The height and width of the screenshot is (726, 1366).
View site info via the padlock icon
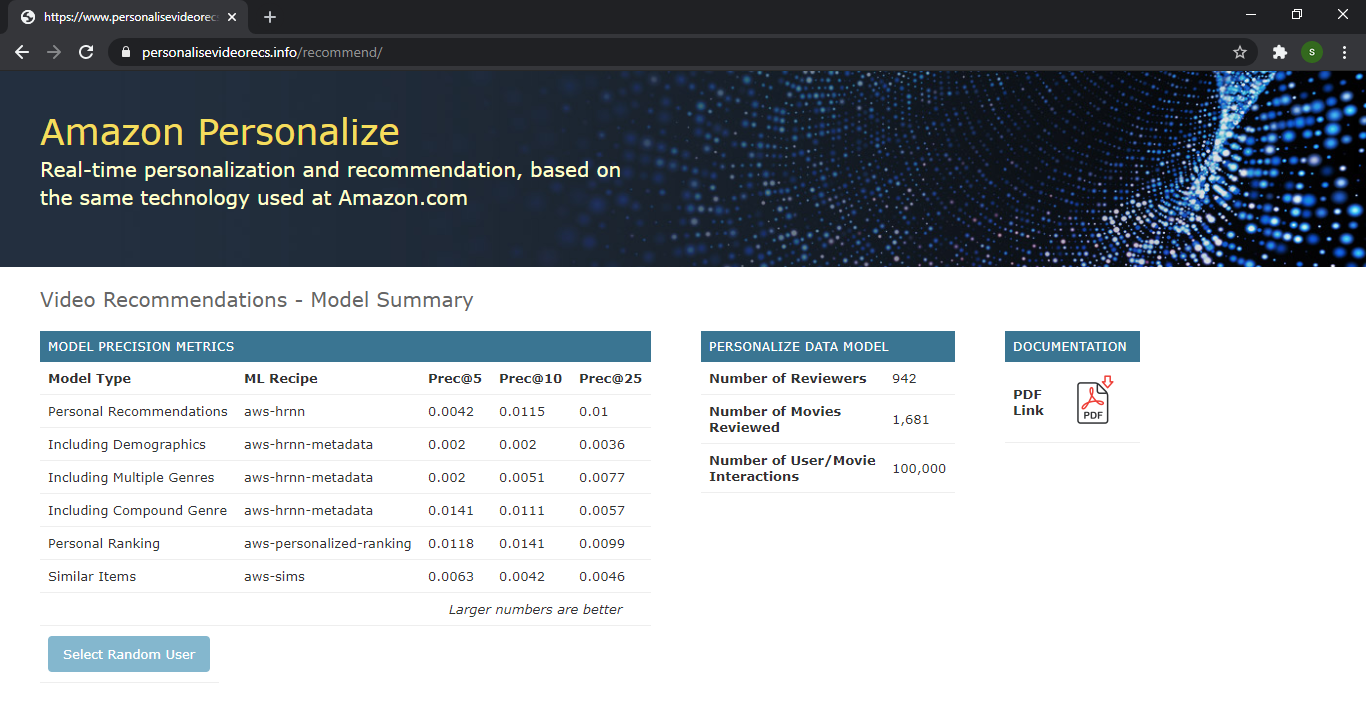click(126, 52)
